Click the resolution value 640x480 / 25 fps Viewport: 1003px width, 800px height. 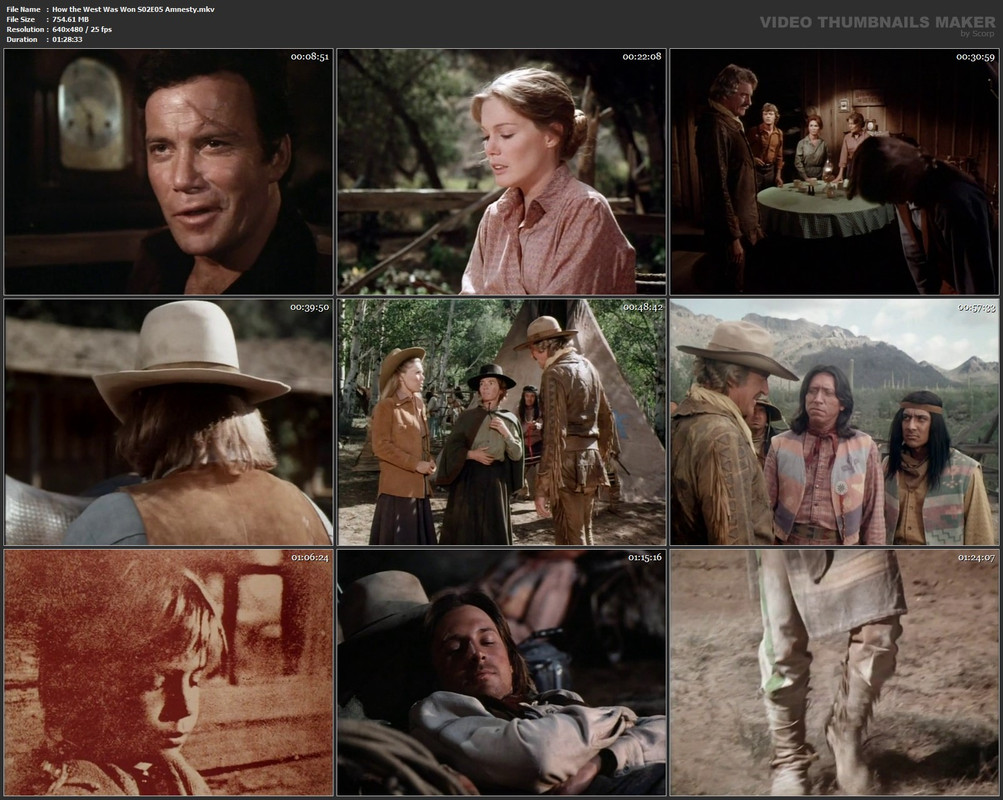point(82,29)
